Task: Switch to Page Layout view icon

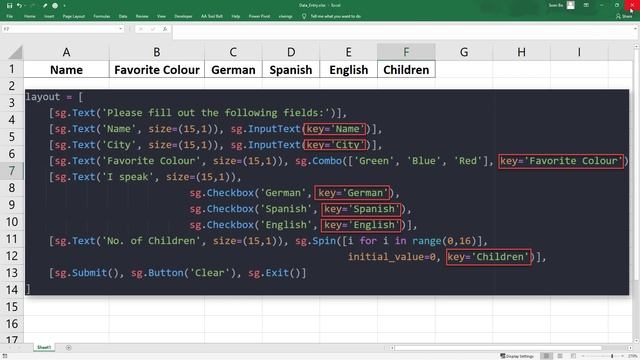Action: [560, 356]
